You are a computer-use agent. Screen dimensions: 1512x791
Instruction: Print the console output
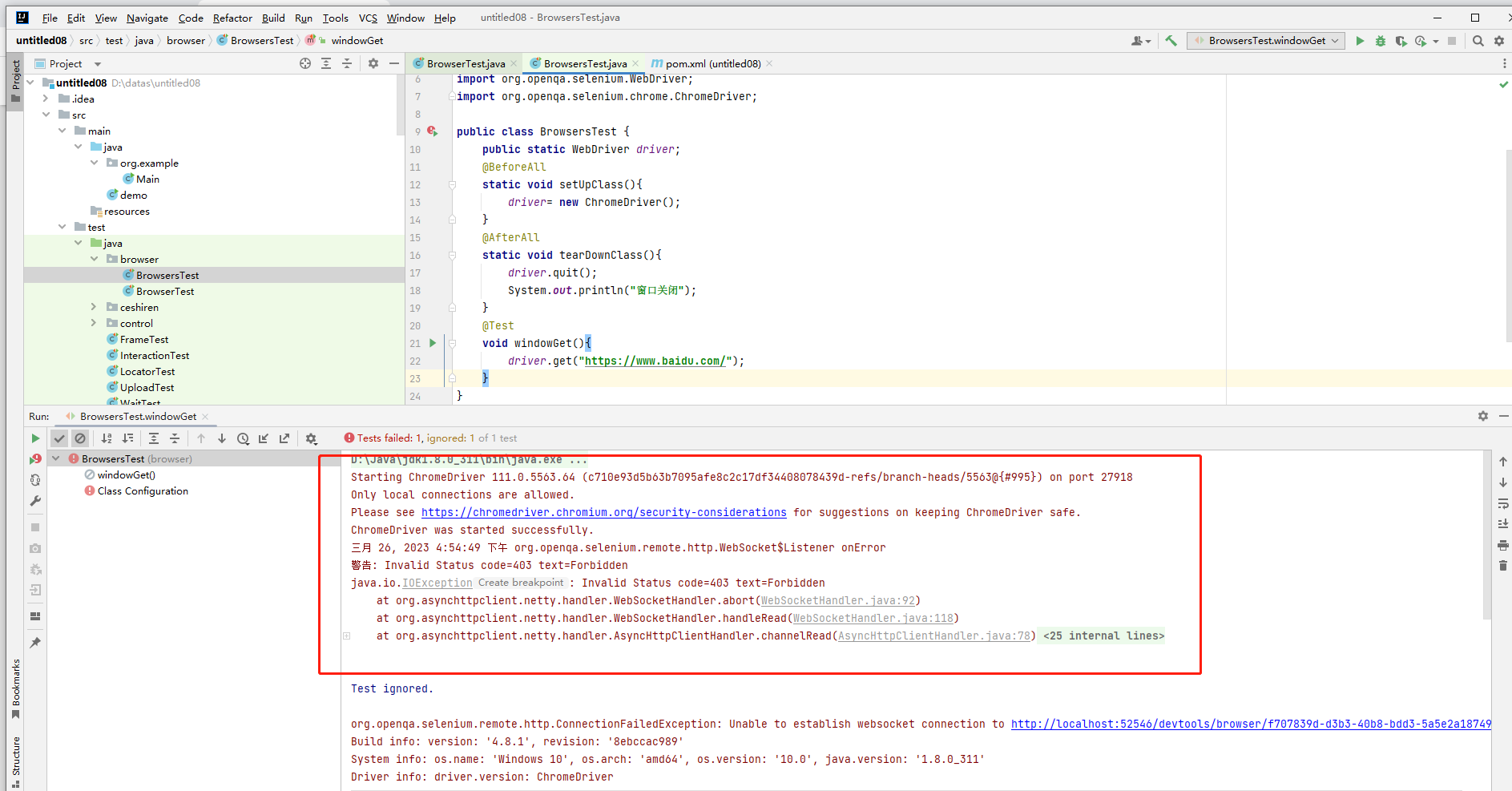pos(1503,545)
